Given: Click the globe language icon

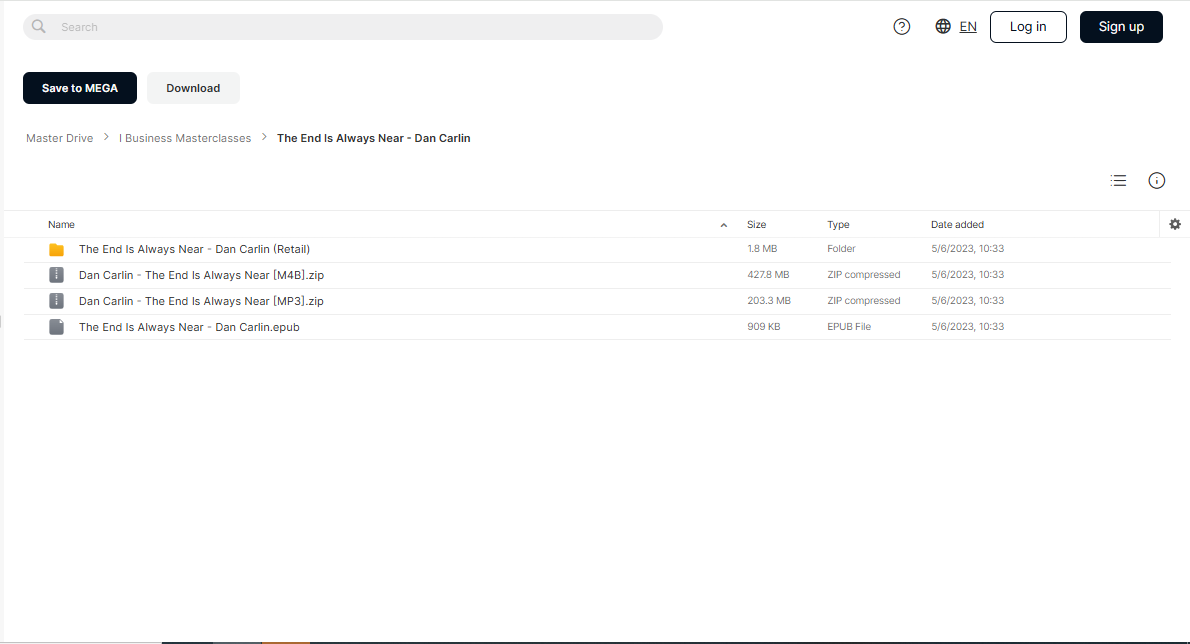Looking at the screenshot, I should point(943,27).
